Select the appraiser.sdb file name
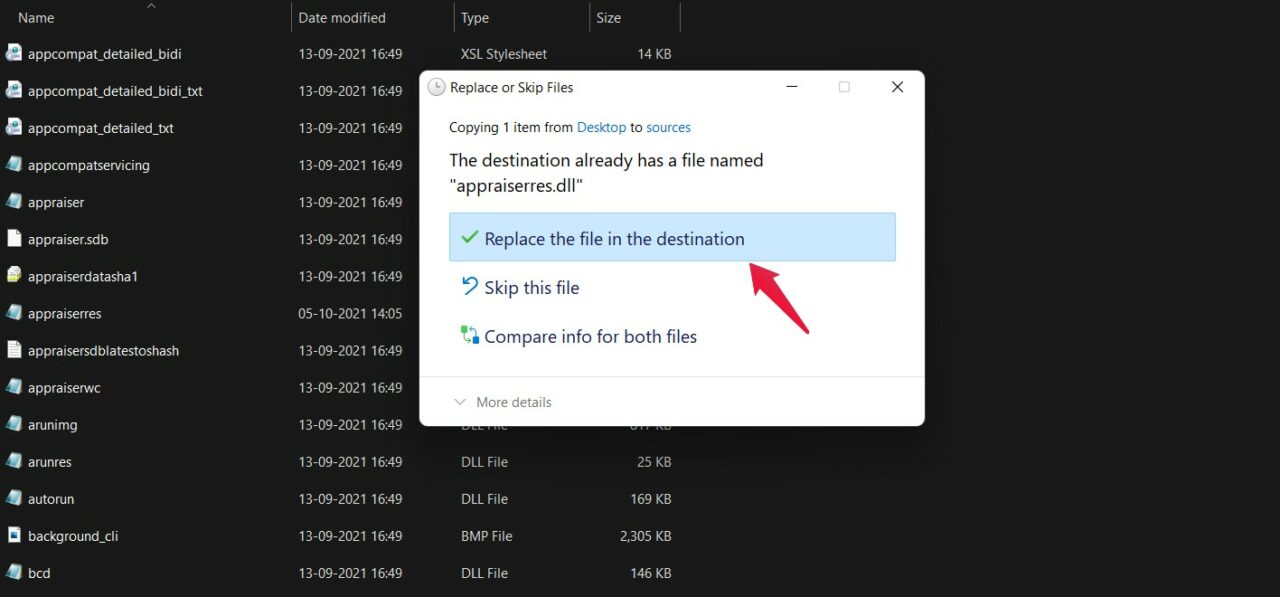Screen dimensions: 1280x597 click(67, 239)
